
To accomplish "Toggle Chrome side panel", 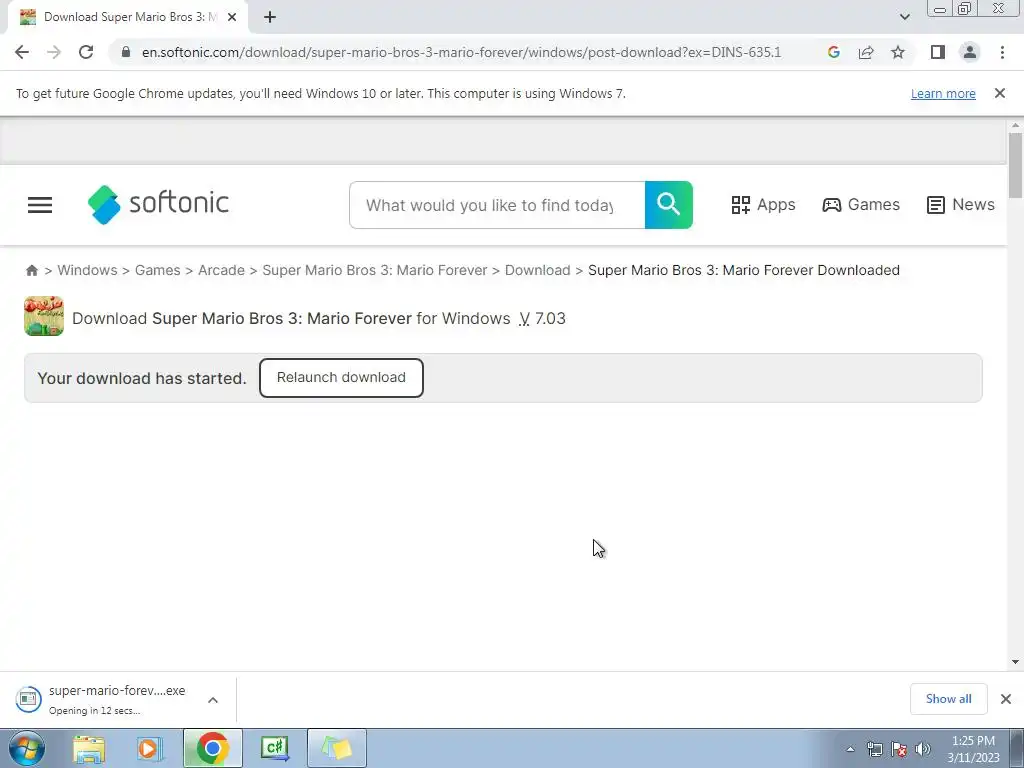I will tap(938, 52).
